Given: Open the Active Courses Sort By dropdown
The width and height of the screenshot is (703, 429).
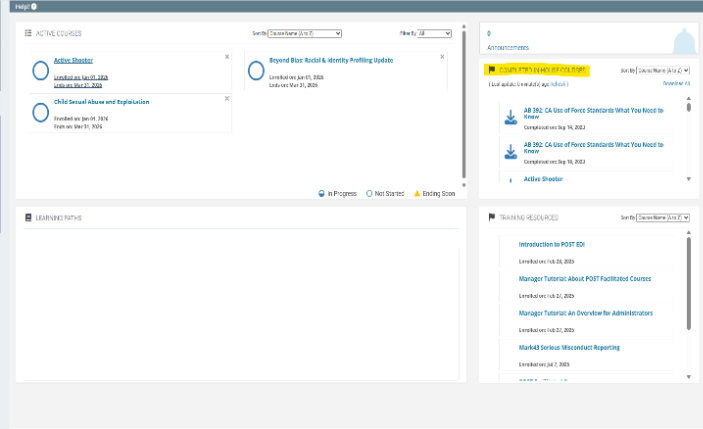Looking at the screenshot, I should (x=305, y=33).
